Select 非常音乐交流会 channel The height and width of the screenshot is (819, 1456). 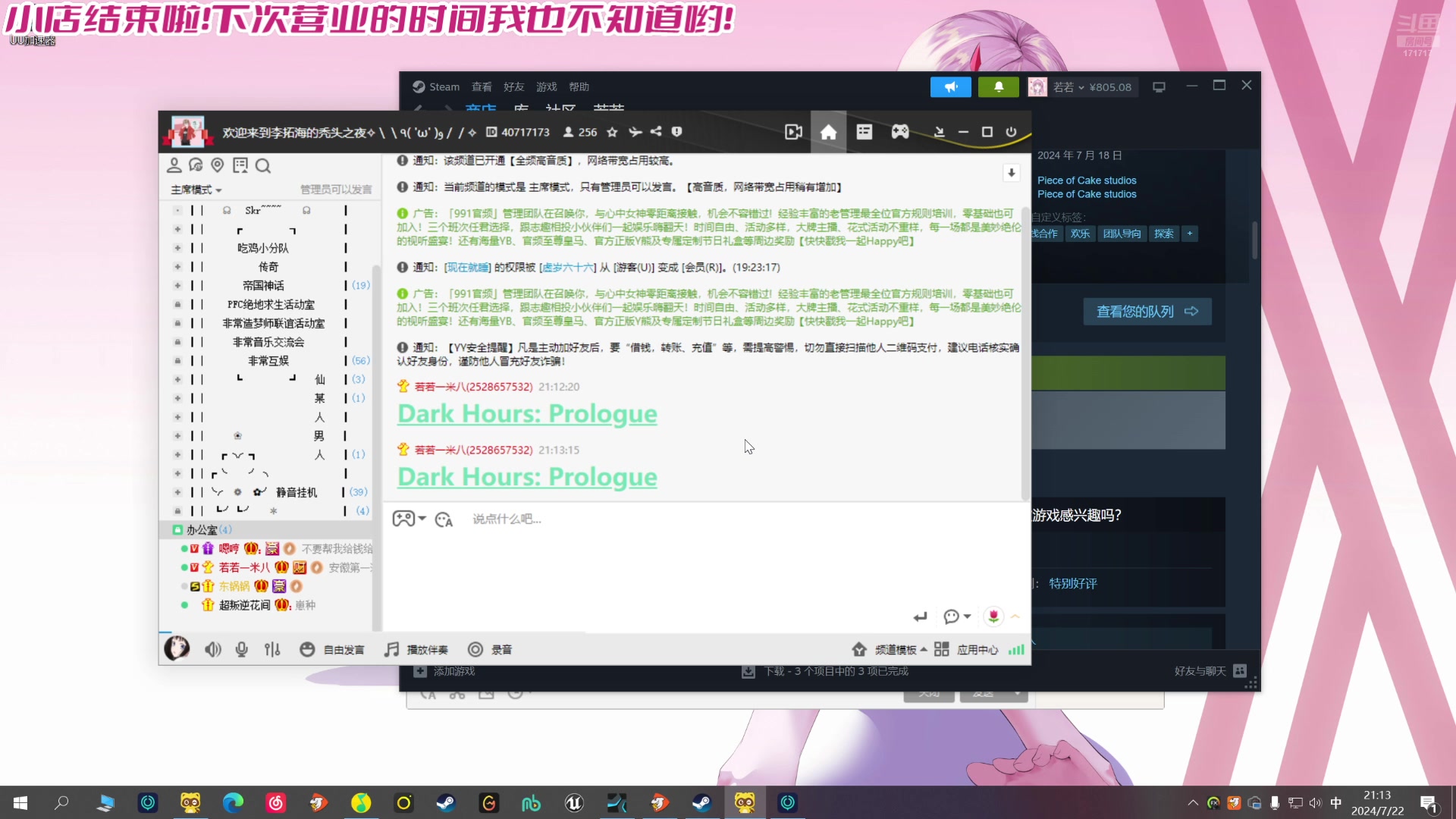(268, 342)
